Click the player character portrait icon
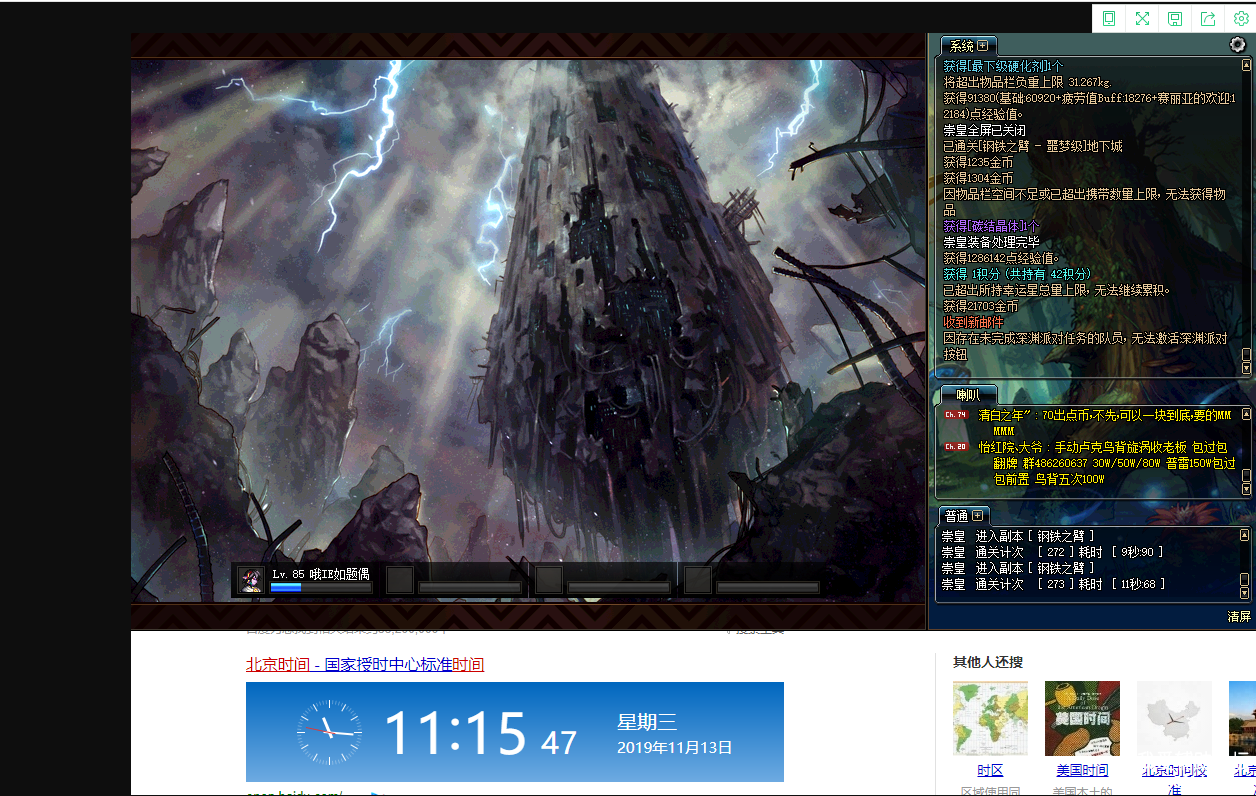The height and width of the screenshot is (796, 1256). click(252, 581)
